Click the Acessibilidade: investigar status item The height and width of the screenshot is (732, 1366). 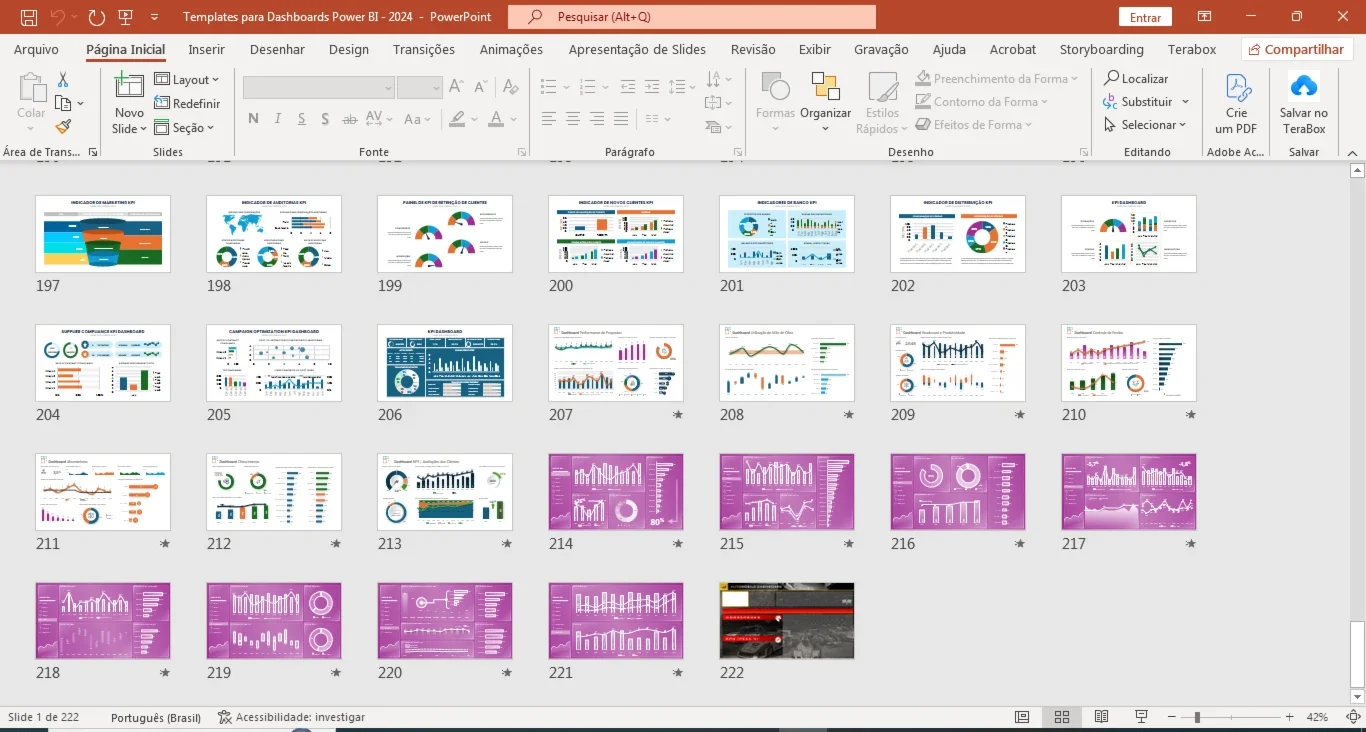291,717
